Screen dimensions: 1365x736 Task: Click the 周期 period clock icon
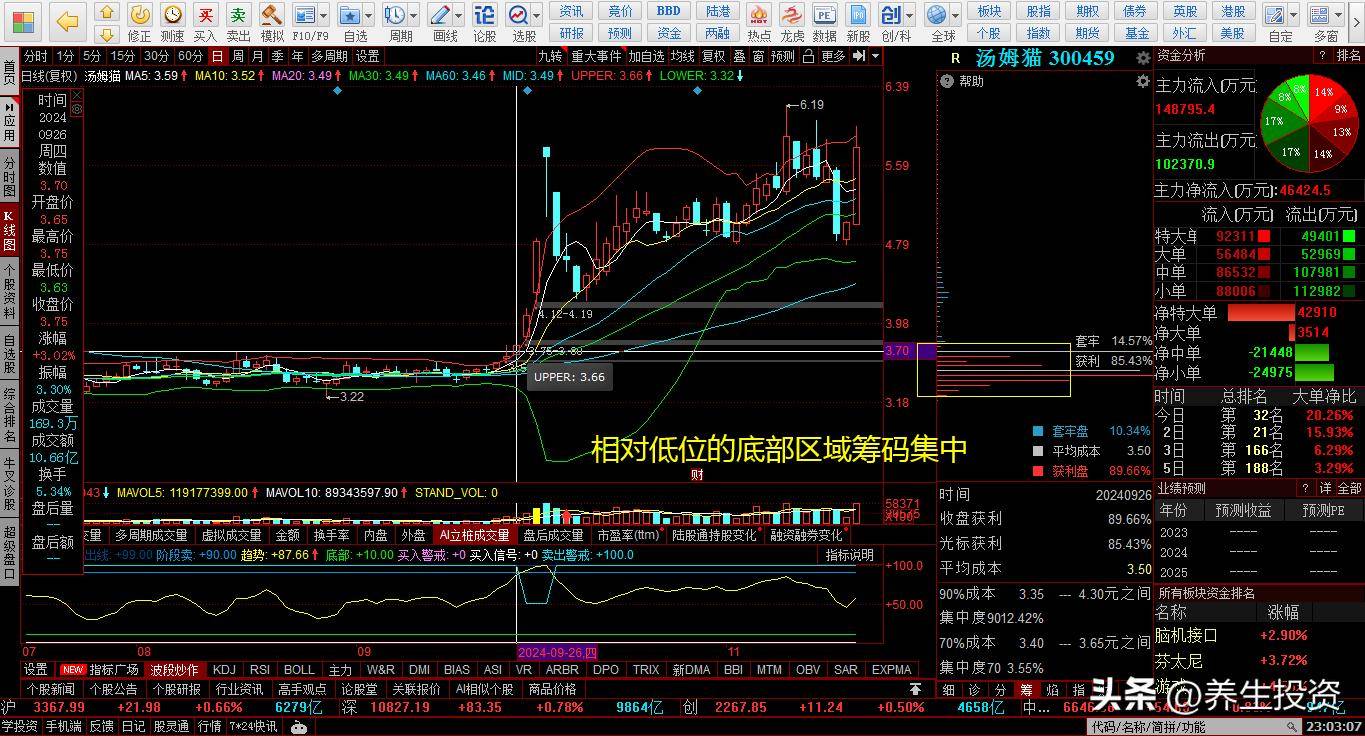click(x=395, y=15)
